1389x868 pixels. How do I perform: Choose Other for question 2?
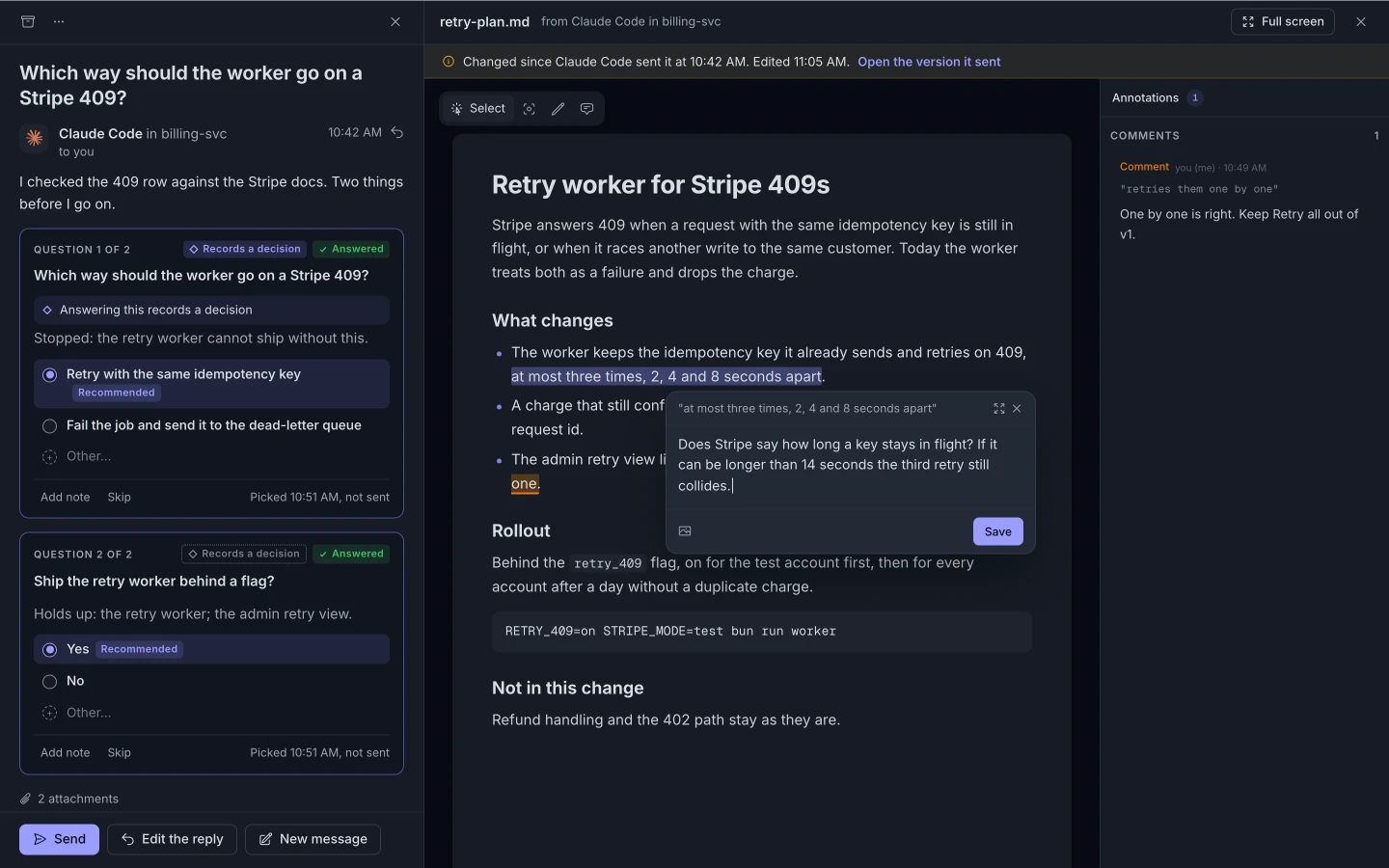[211, 713]
